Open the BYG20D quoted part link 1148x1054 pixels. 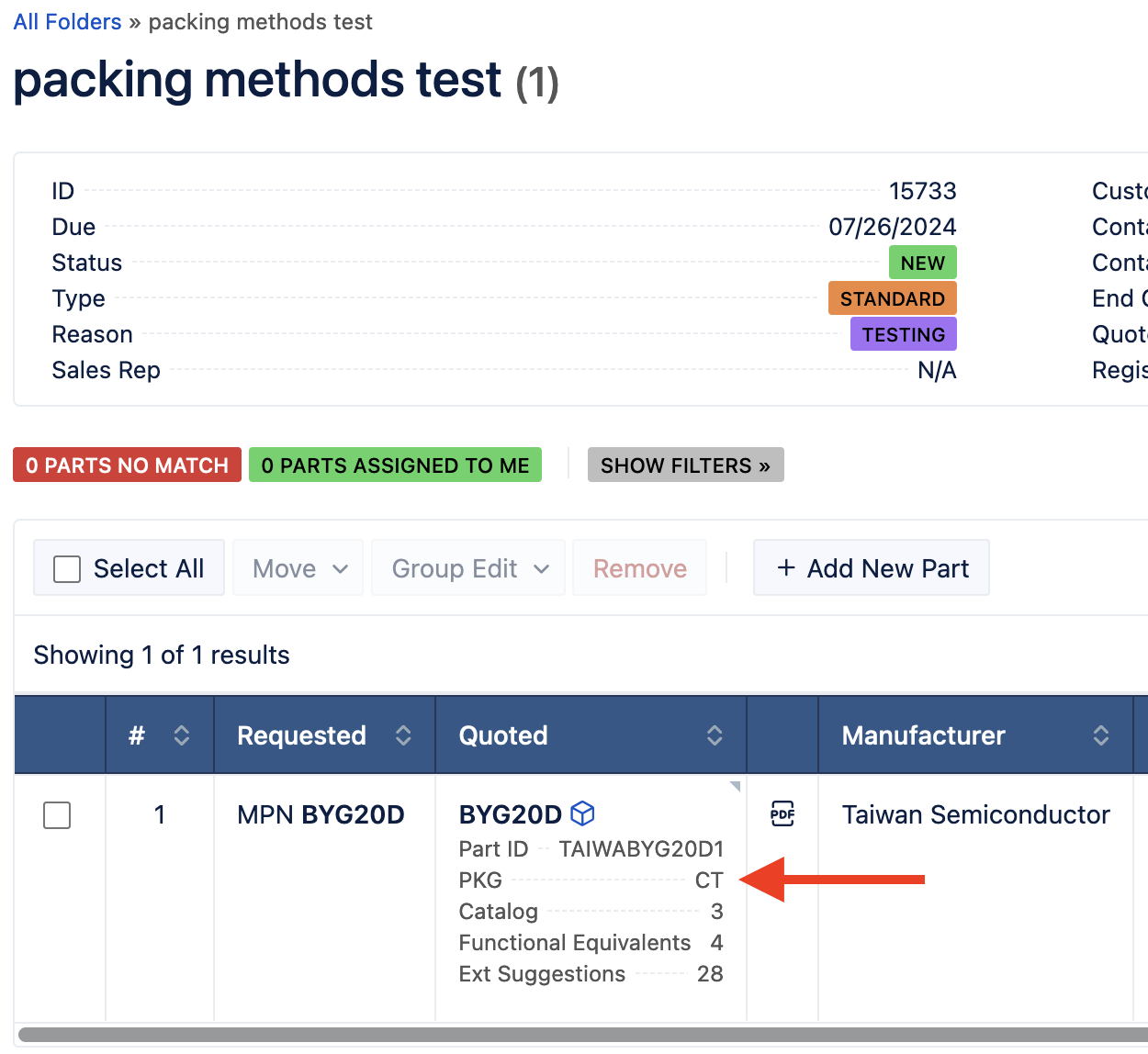click(x=510, y=814)
